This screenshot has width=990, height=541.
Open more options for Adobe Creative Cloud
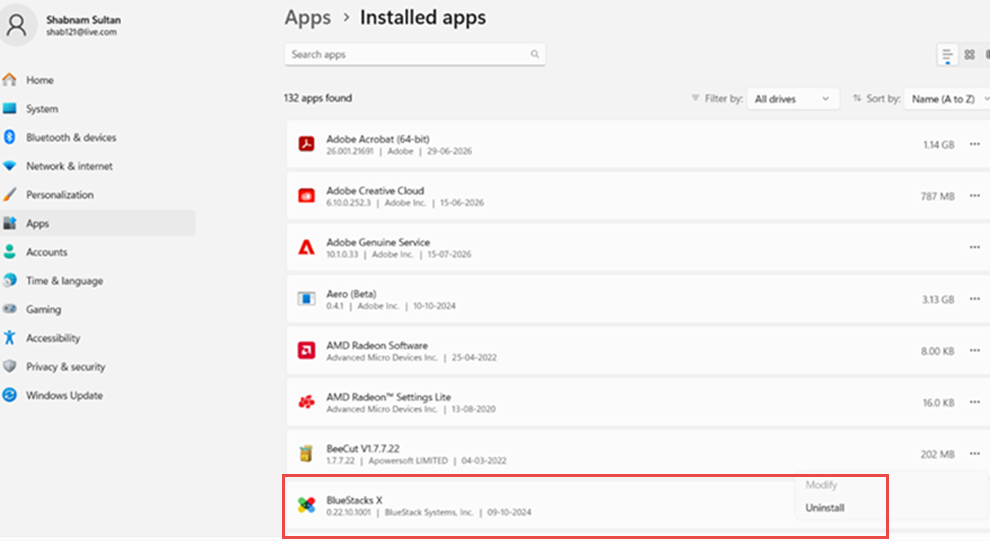click(975, 196)
